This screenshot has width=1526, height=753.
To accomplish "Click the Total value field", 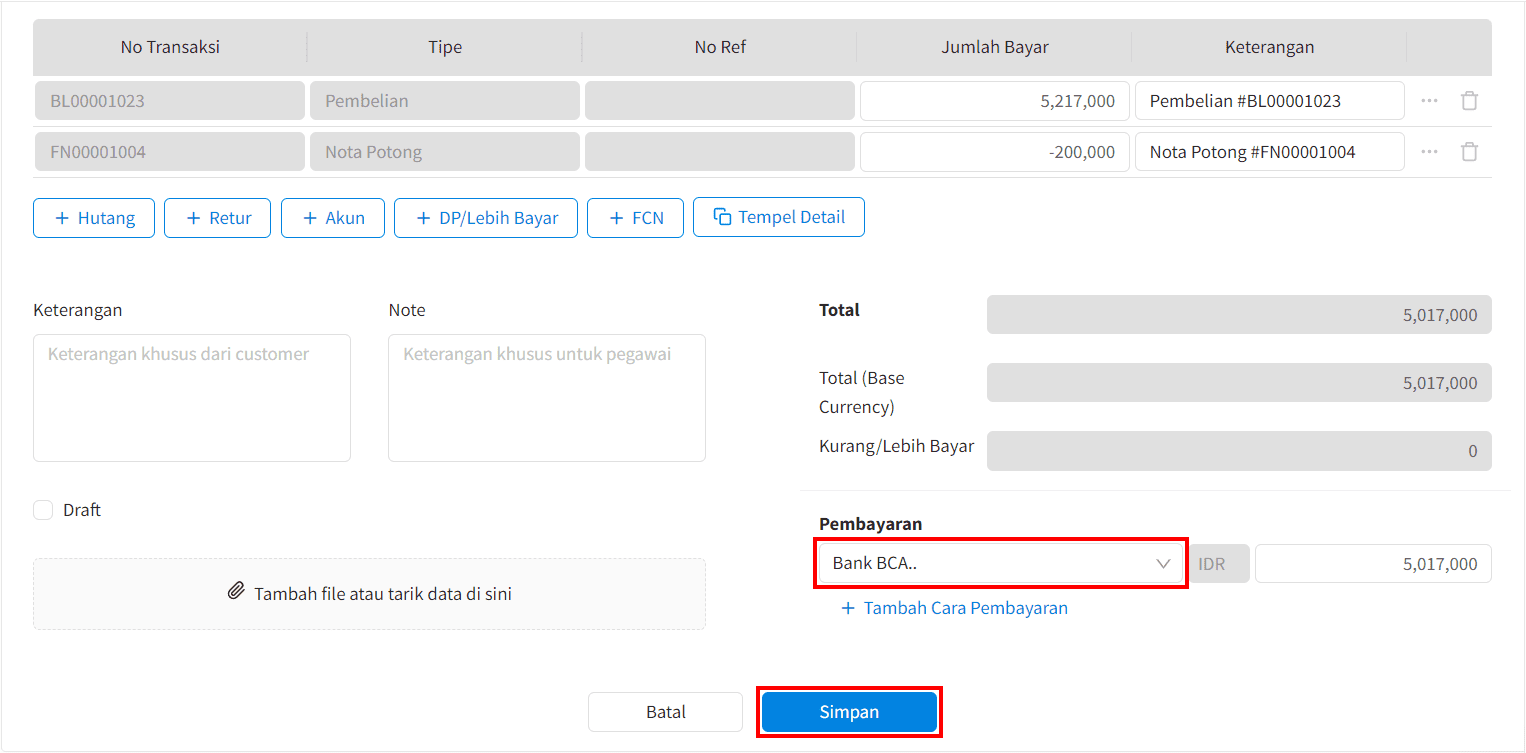I will (1239, 315).
